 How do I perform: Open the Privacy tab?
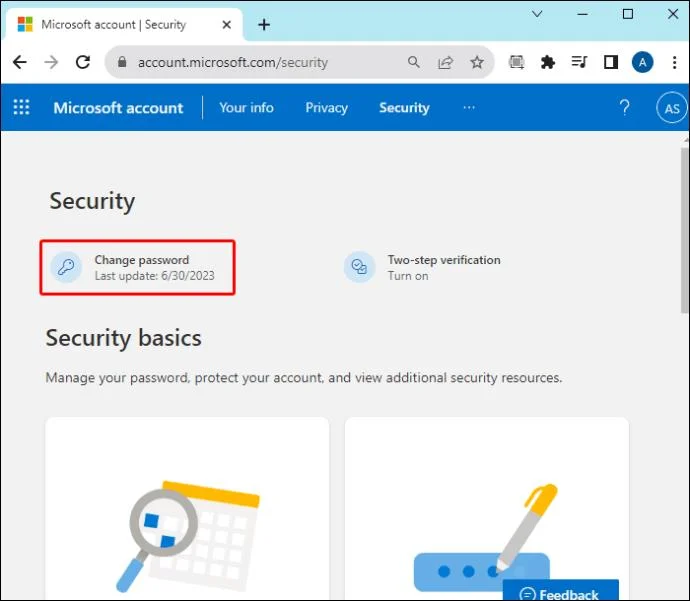click(x=327, y=108)
